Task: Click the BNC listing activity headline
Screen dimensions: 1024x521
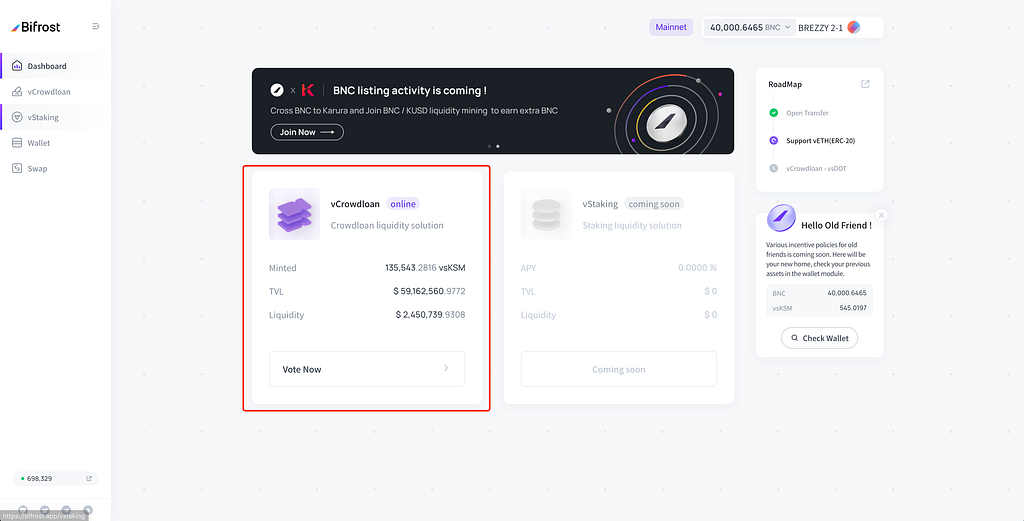Action: 409,91
